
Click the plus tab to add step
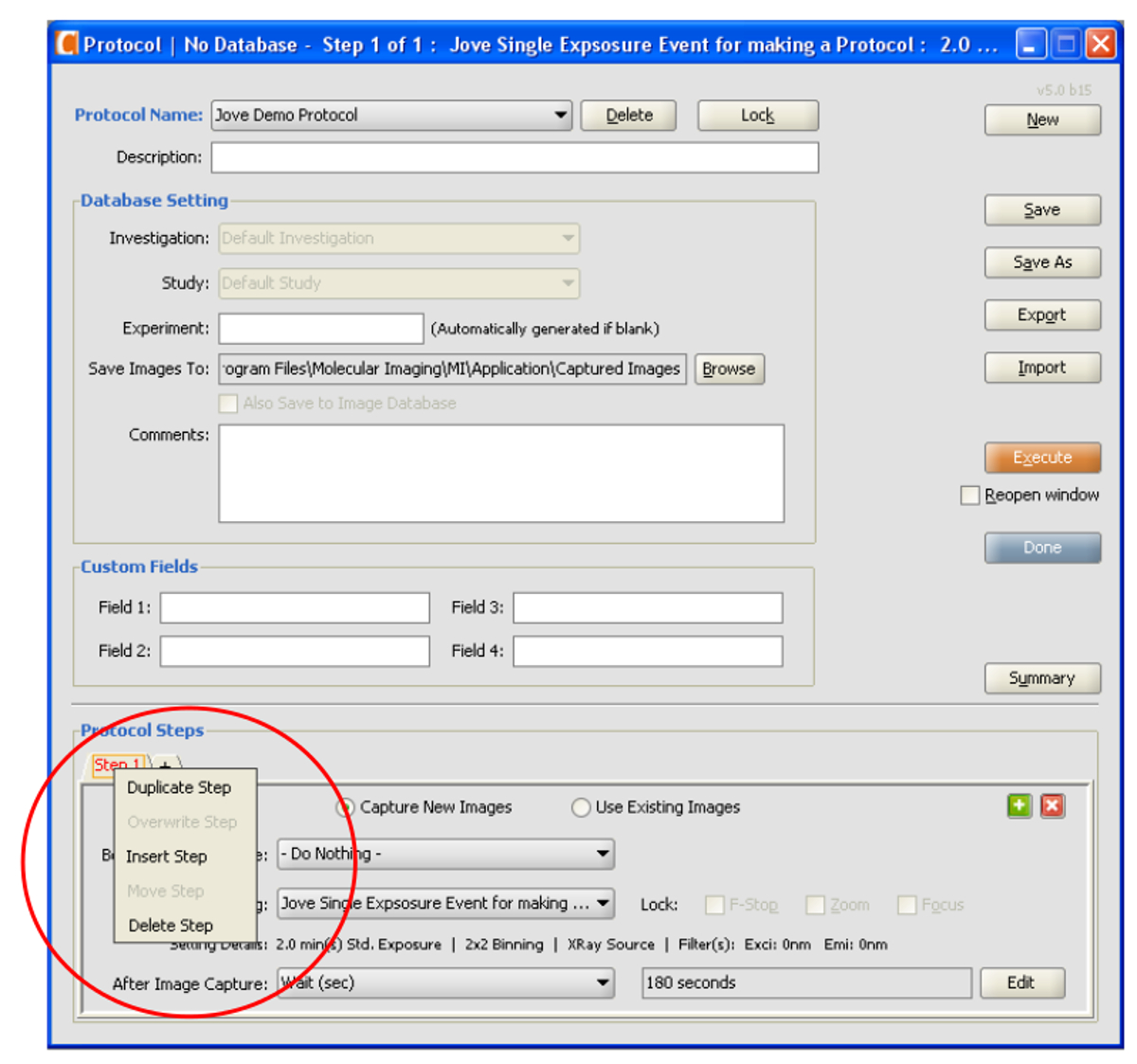pos(165,766)
